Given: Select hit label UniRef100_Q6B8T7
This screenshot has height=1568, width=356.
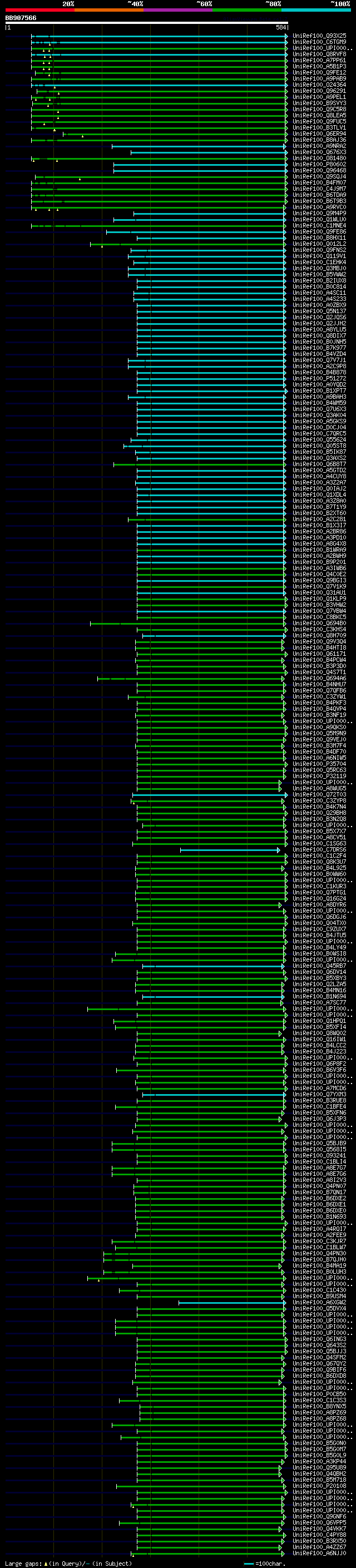Looking at the screenshot, I should 319,464.
